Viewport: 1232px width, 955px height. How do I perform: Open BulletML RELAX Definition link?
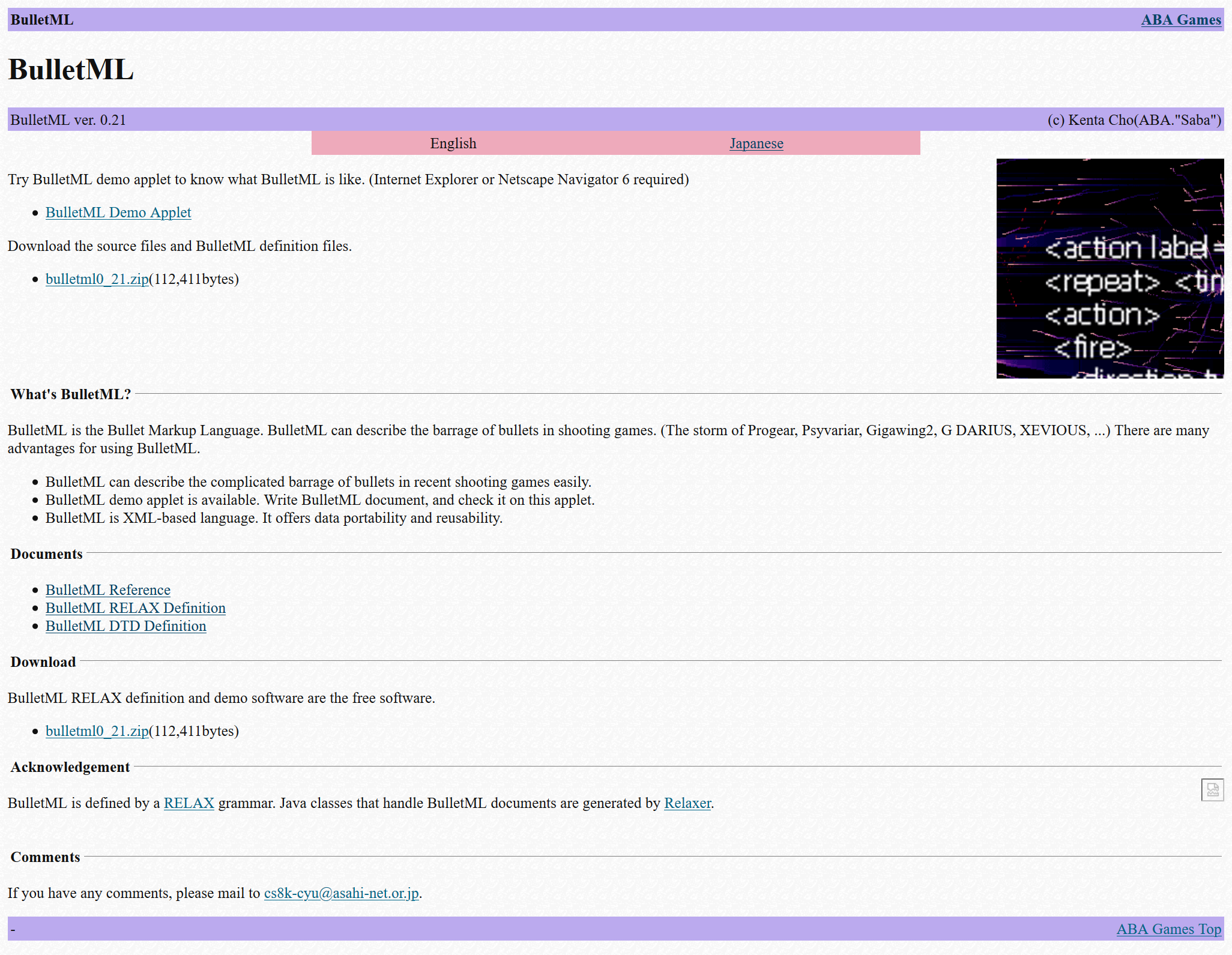pos(135,608)
